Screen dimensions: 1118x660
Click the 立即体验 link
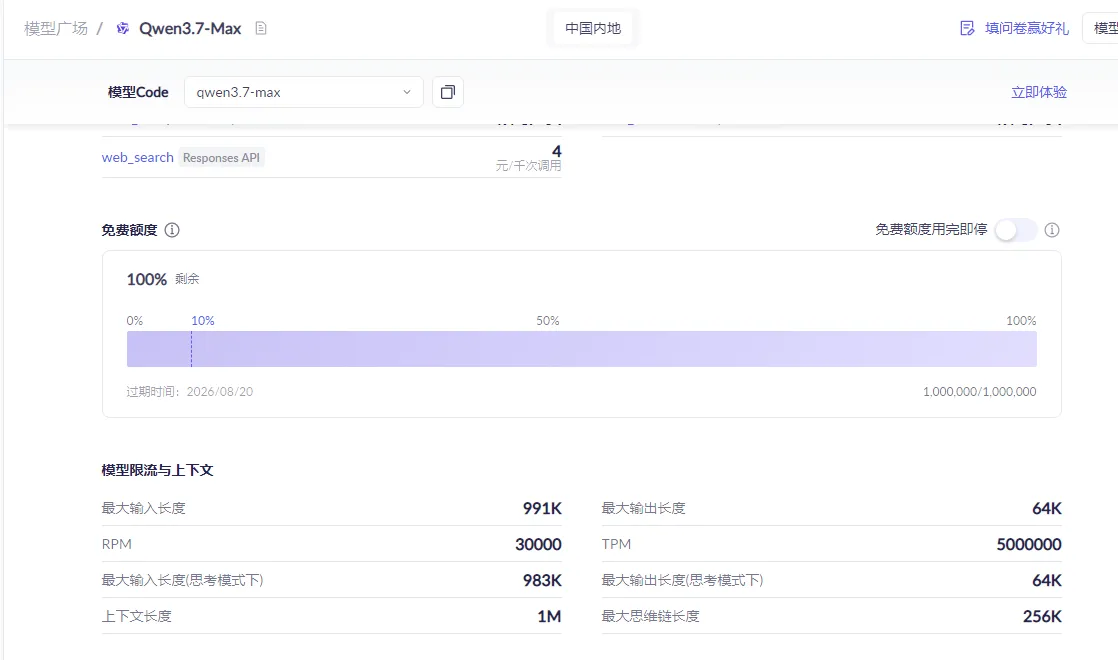click(x=1039, y=92)
